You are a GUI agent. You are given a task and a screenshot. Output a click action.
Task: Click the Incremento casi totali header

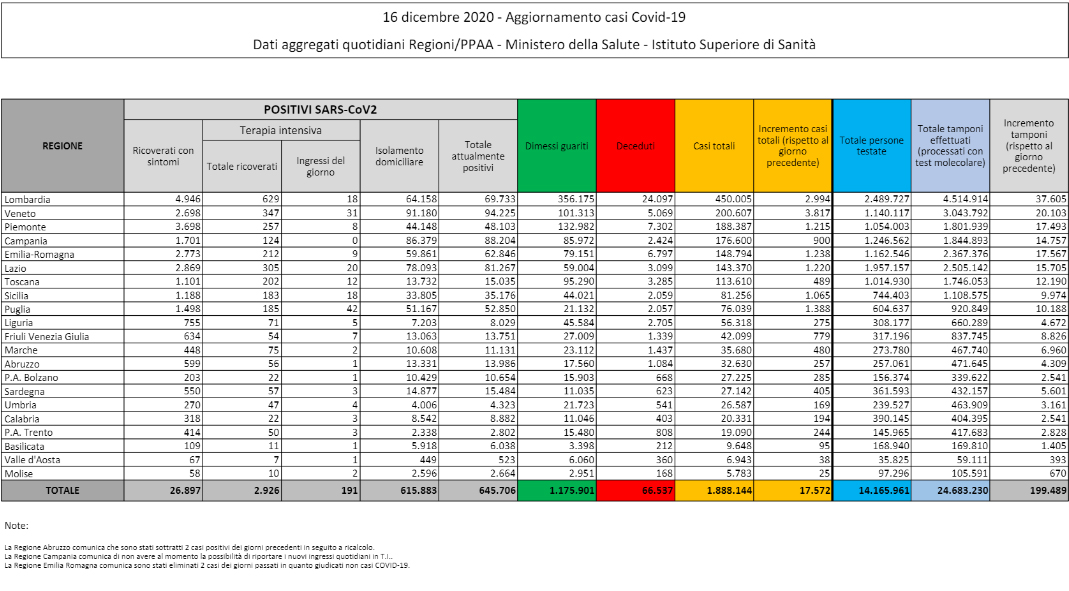(792, 146)
